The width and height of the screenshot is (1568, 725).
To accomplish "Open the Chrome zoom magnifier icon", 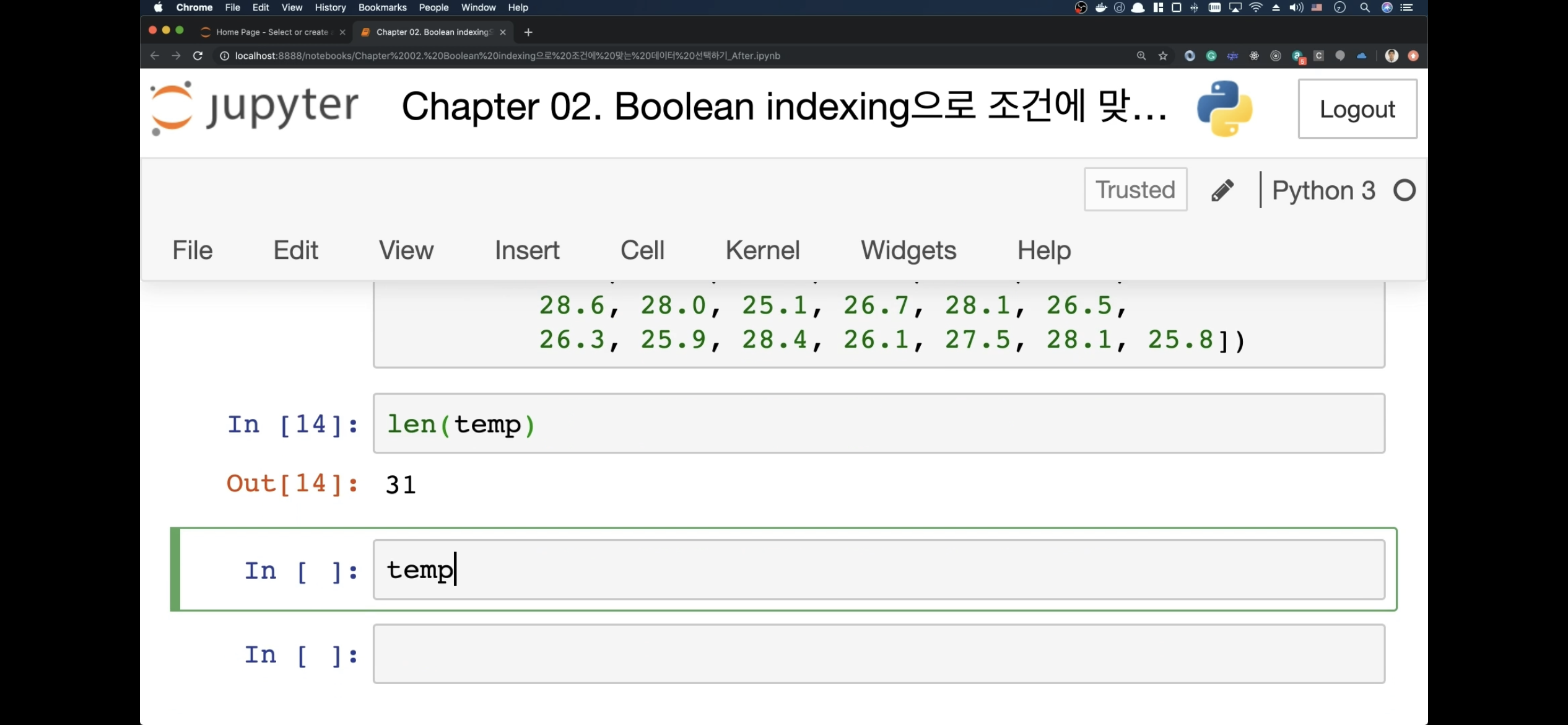I will [1141, 56].
